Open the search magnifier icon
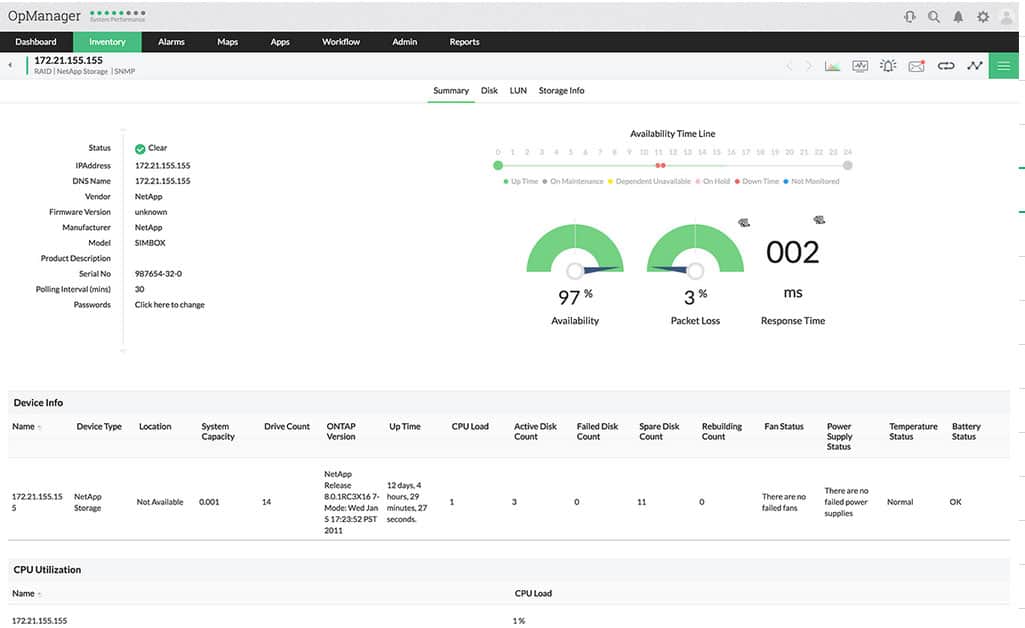This screenshot has height=628, width=1025. 934,17
